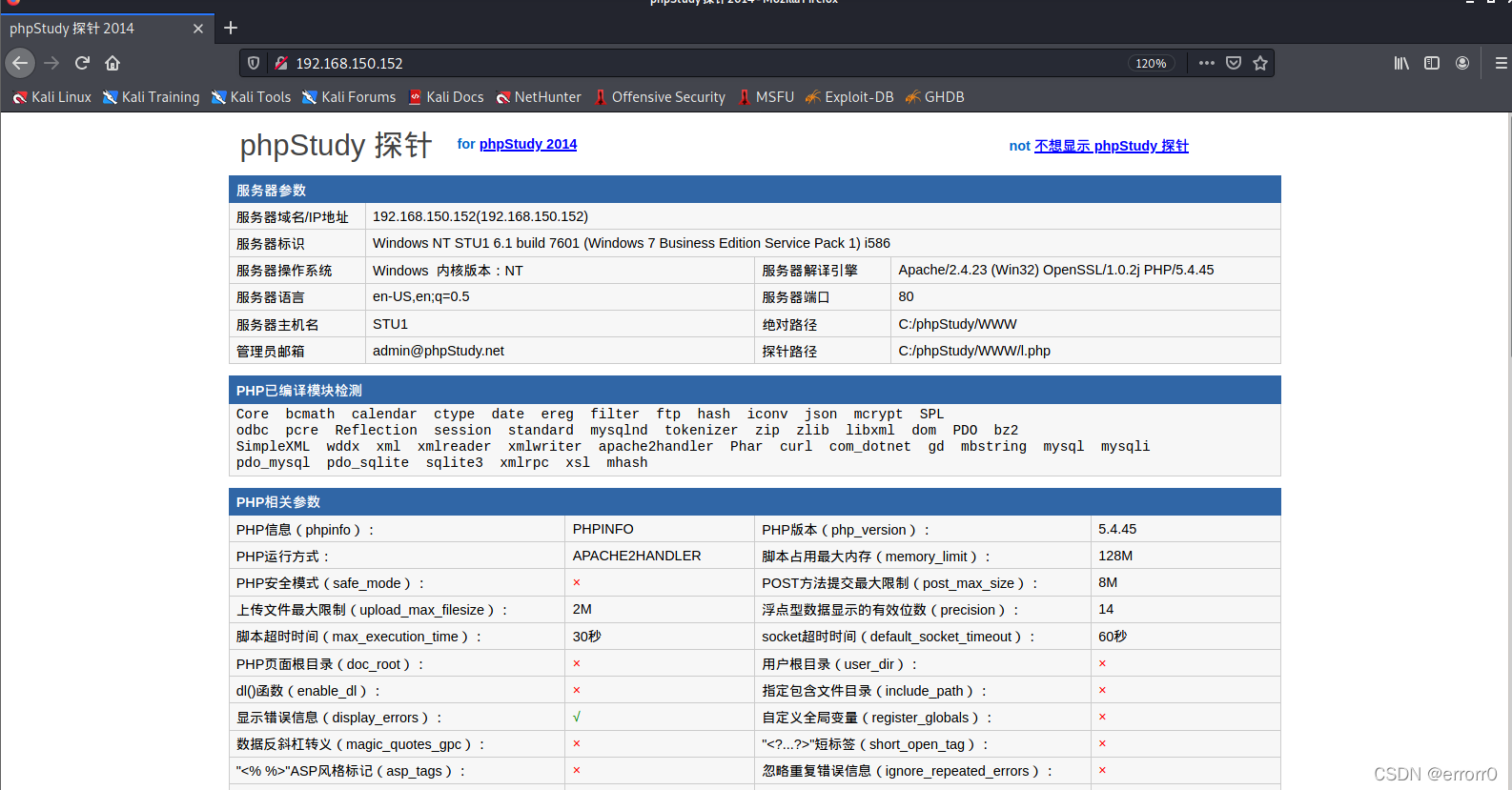Reload the current page
The width and height of the screenshot is (1512, 790).
[x=82, y=63]
